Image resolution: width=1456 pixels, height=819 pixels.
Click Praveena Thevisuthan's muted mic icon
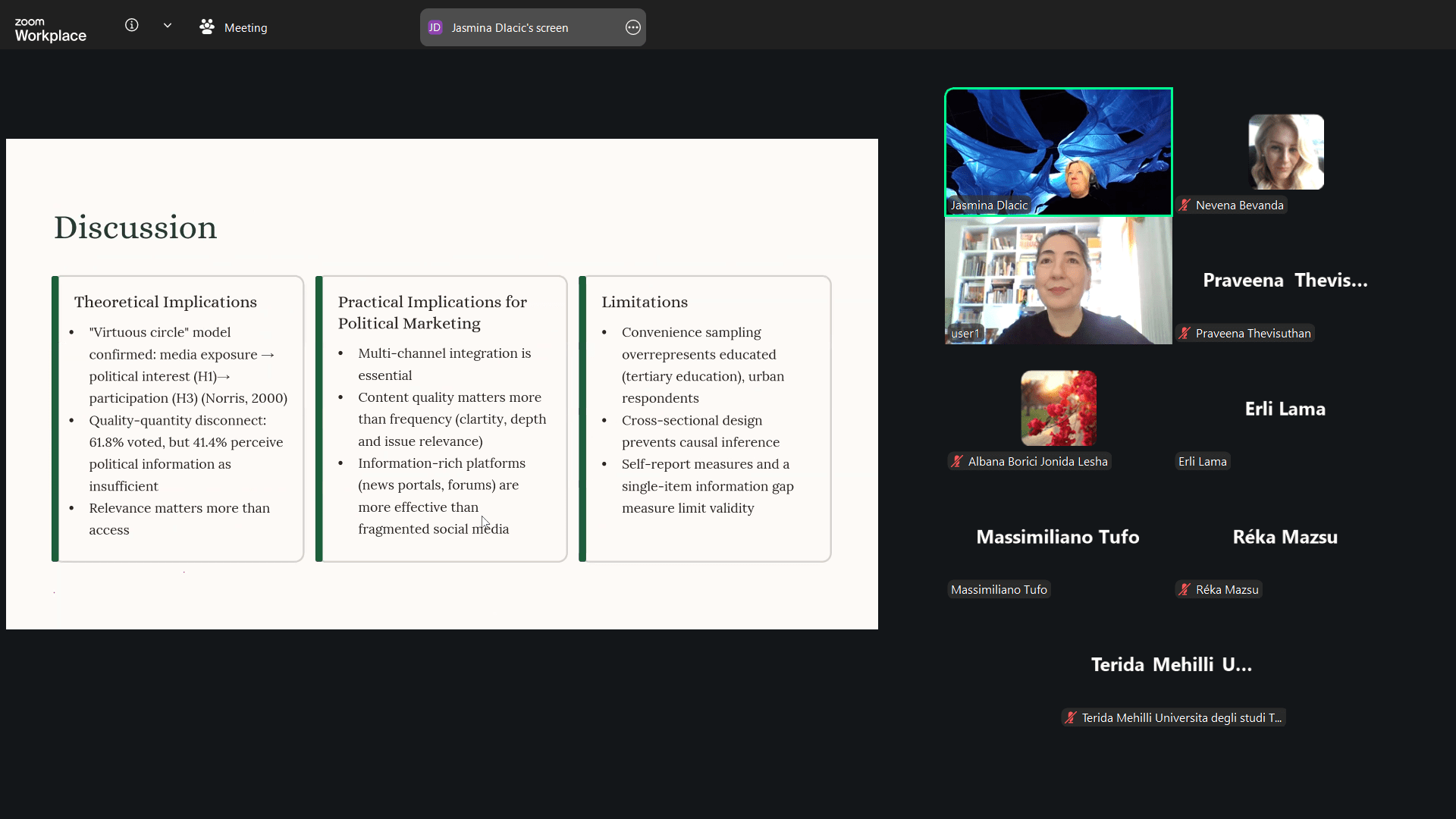coord(1185,334)
